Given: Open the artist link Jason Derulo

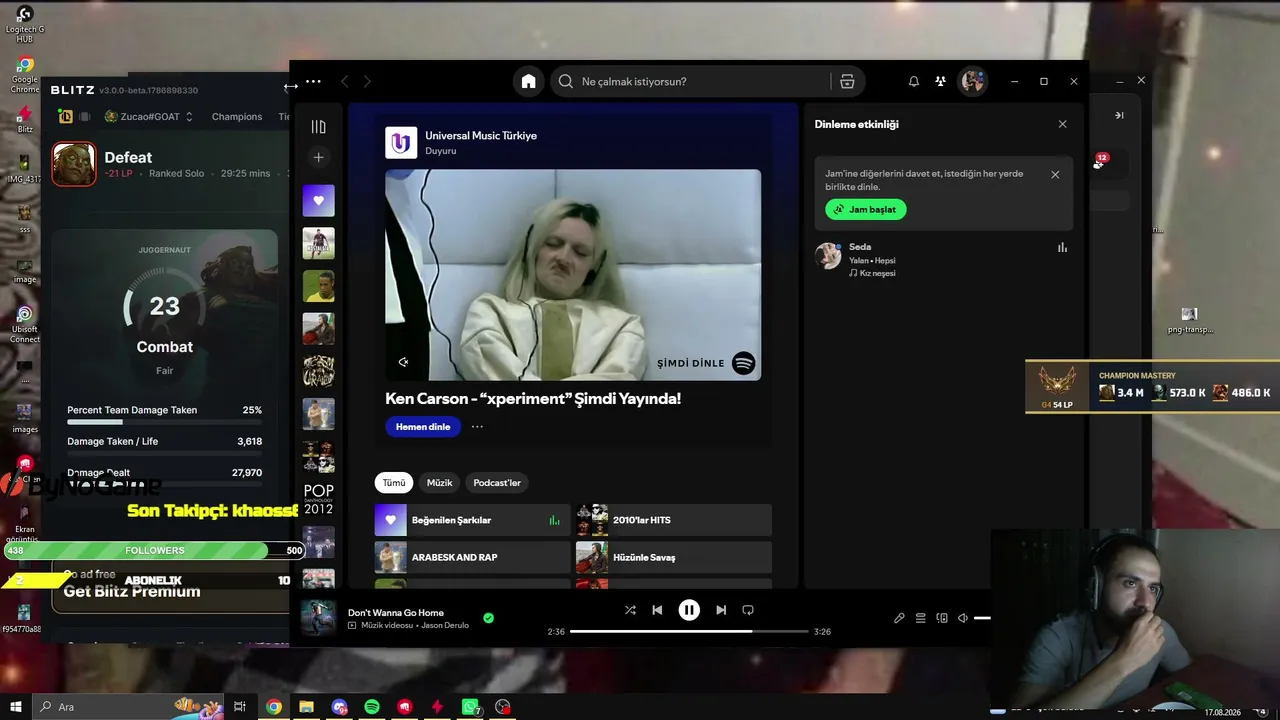Looking at the screenshot, I should pos(445,626).
